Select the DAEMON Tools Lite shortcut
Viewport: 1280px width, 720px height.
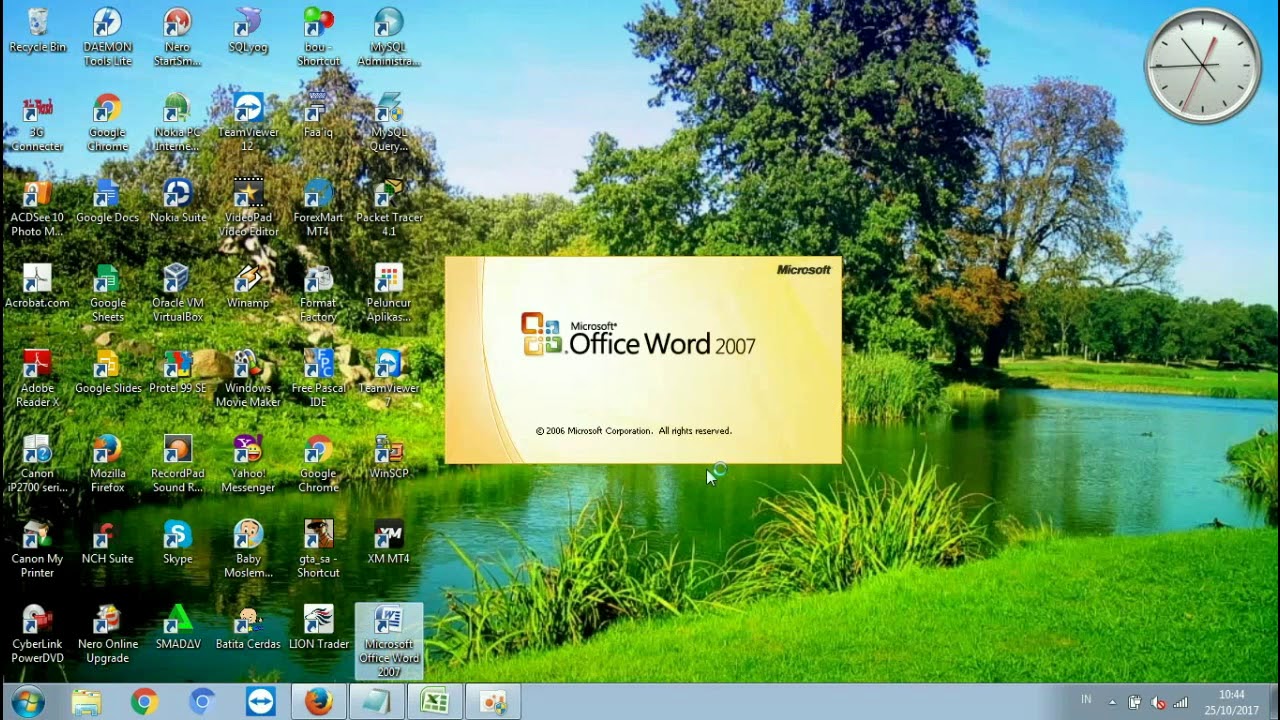coord(107,37)
